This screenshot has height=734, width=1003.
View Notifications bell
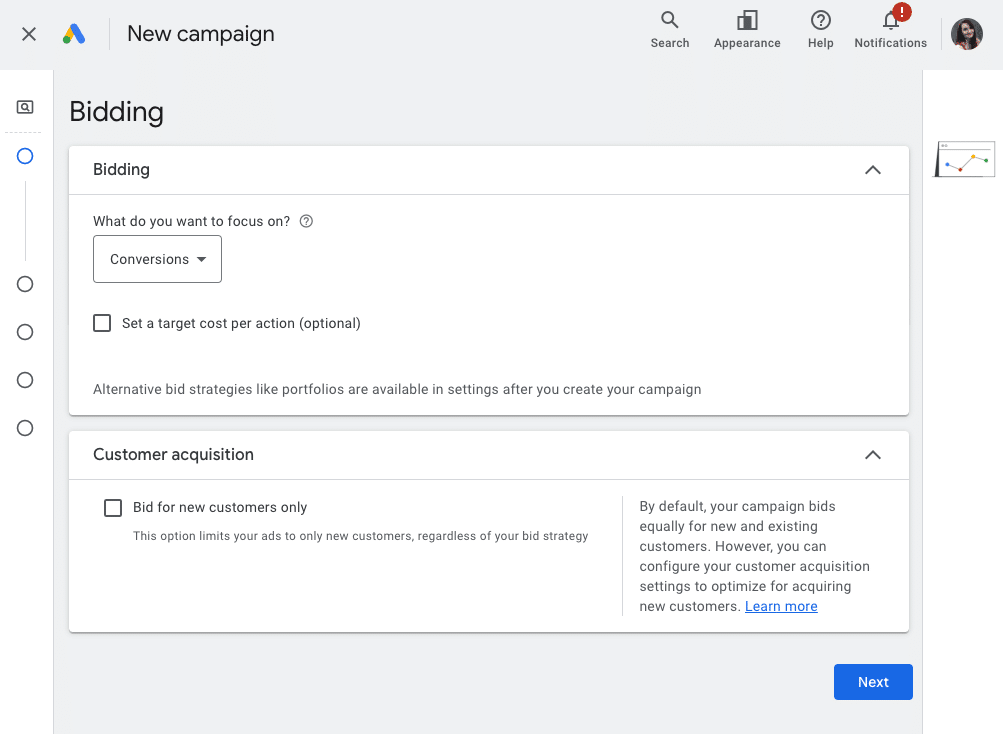(x=890, y=30)
